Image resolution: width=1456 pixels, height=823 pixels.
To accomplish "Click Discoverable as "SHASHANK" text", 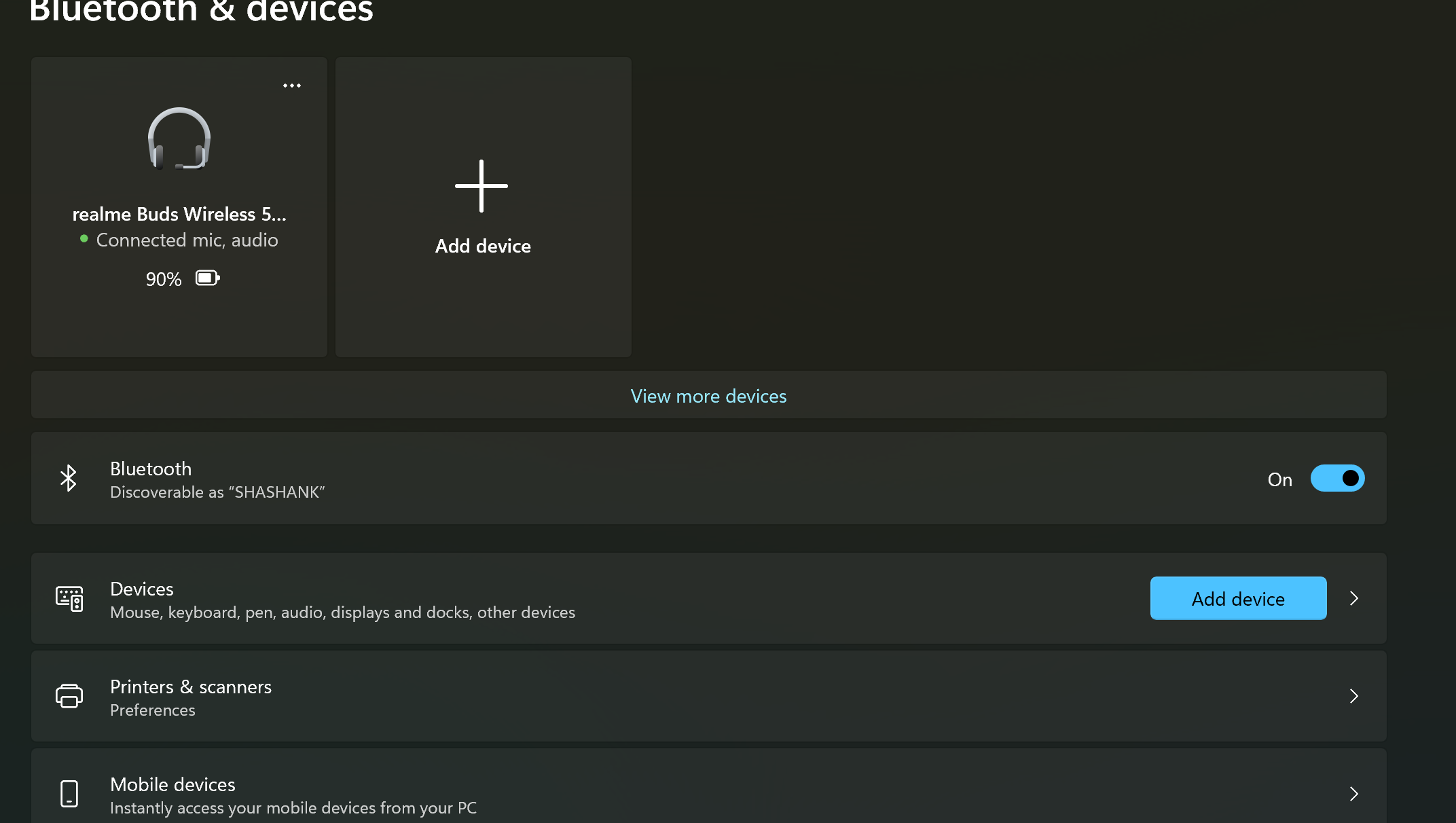I will (x=217, y=492).
